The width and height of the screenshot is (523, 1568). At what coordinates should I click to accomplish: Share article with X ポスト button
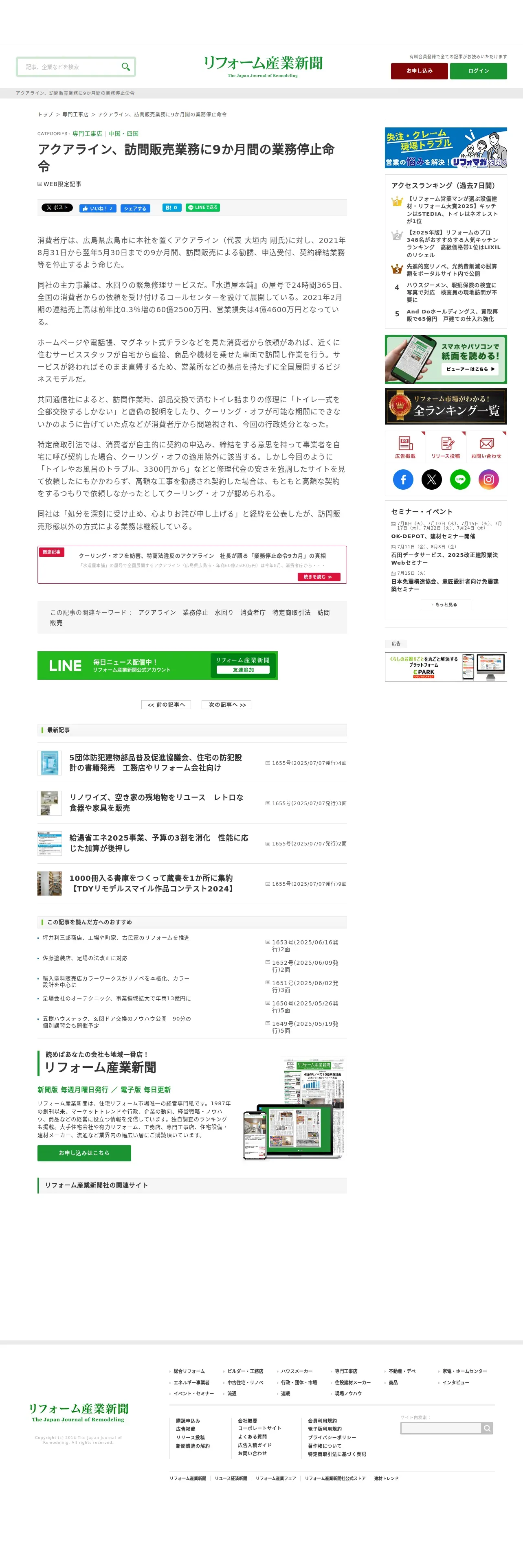57,208
